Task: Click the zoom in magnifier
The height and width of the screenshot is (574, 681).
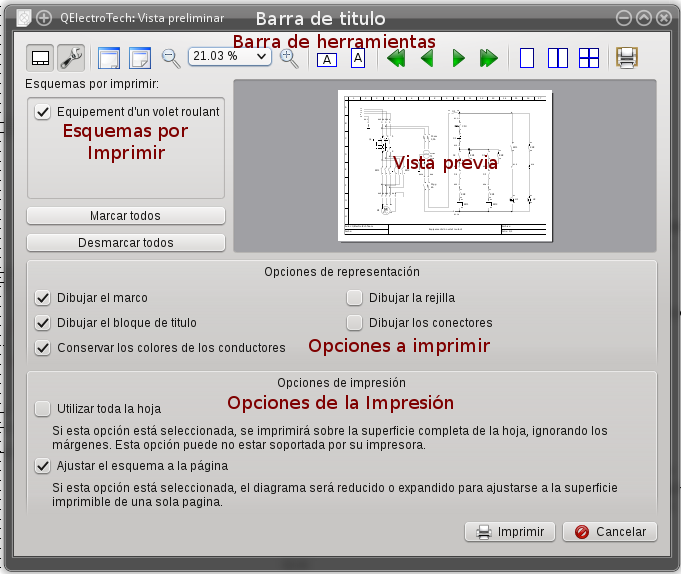Action: point(289,58)
